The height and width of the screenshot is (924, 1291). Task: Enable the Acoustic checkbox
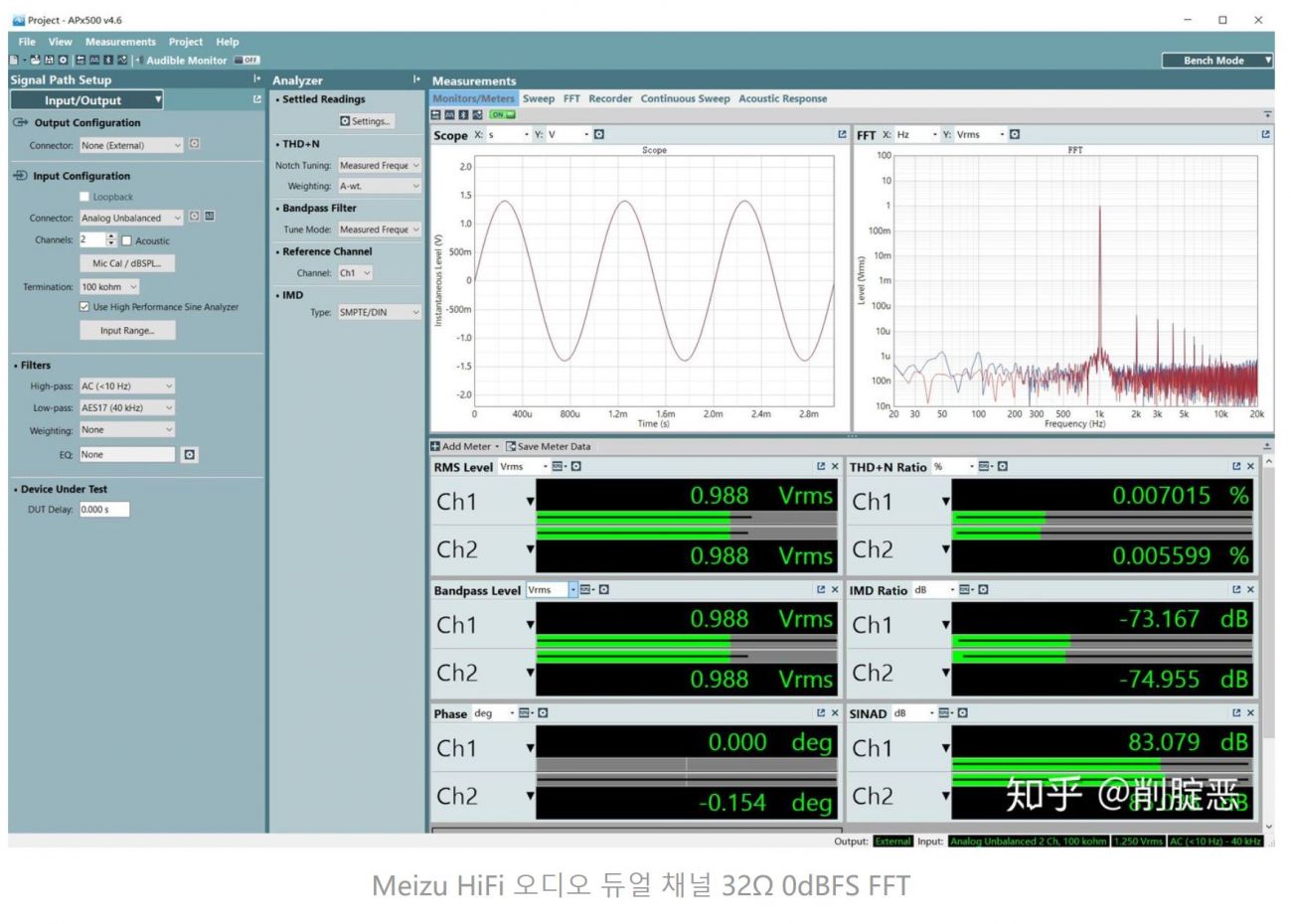126,240
